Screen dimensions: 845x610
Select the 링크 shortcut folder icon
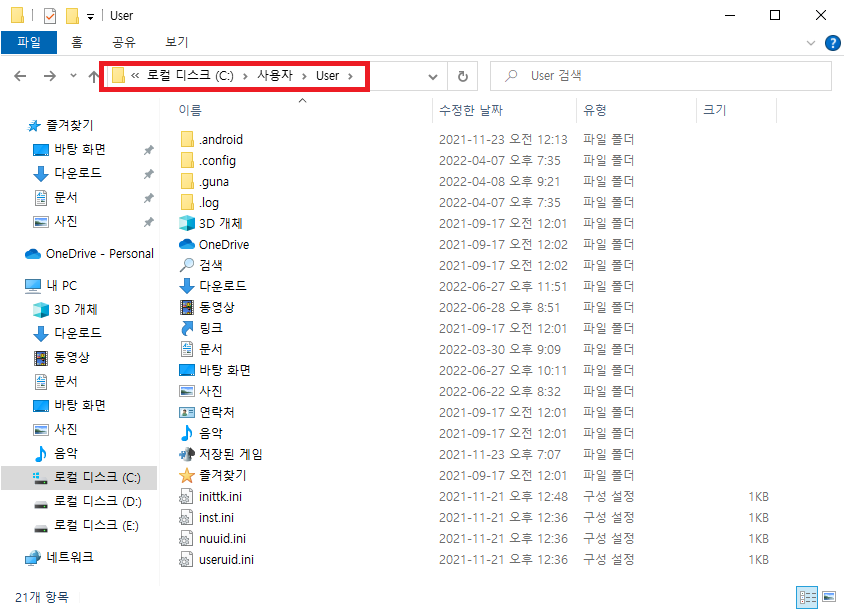coord(187,328)
